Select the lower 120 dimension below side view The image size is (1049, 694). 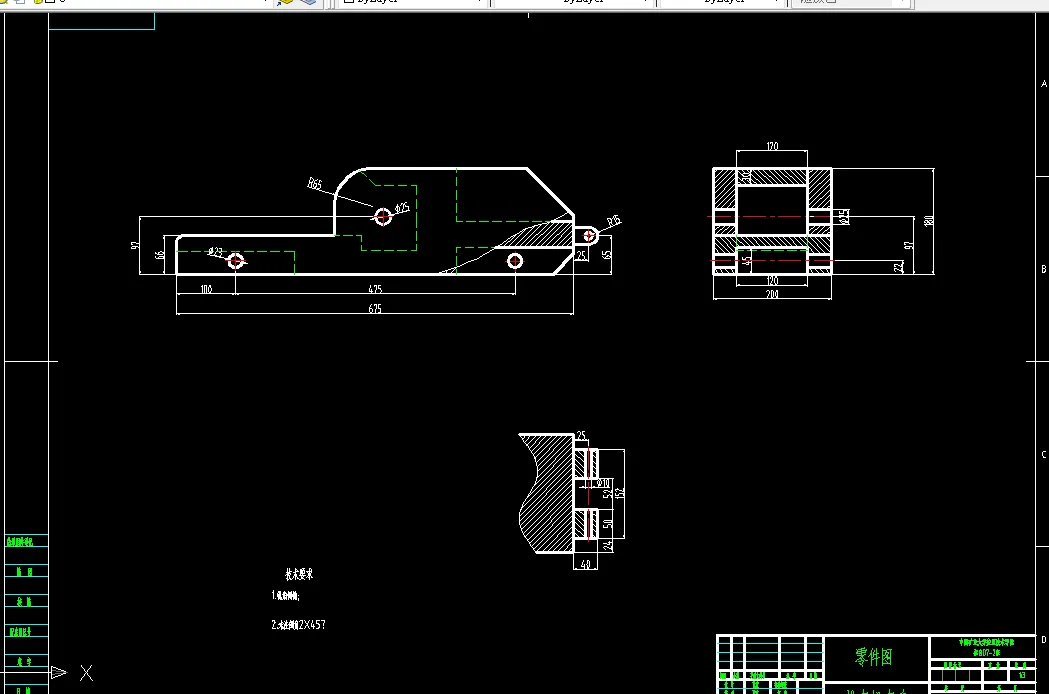(772, 280)
